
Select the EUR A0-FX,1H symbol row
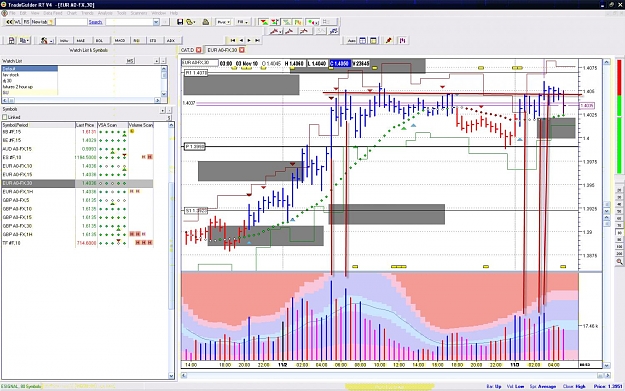[77, 192]
